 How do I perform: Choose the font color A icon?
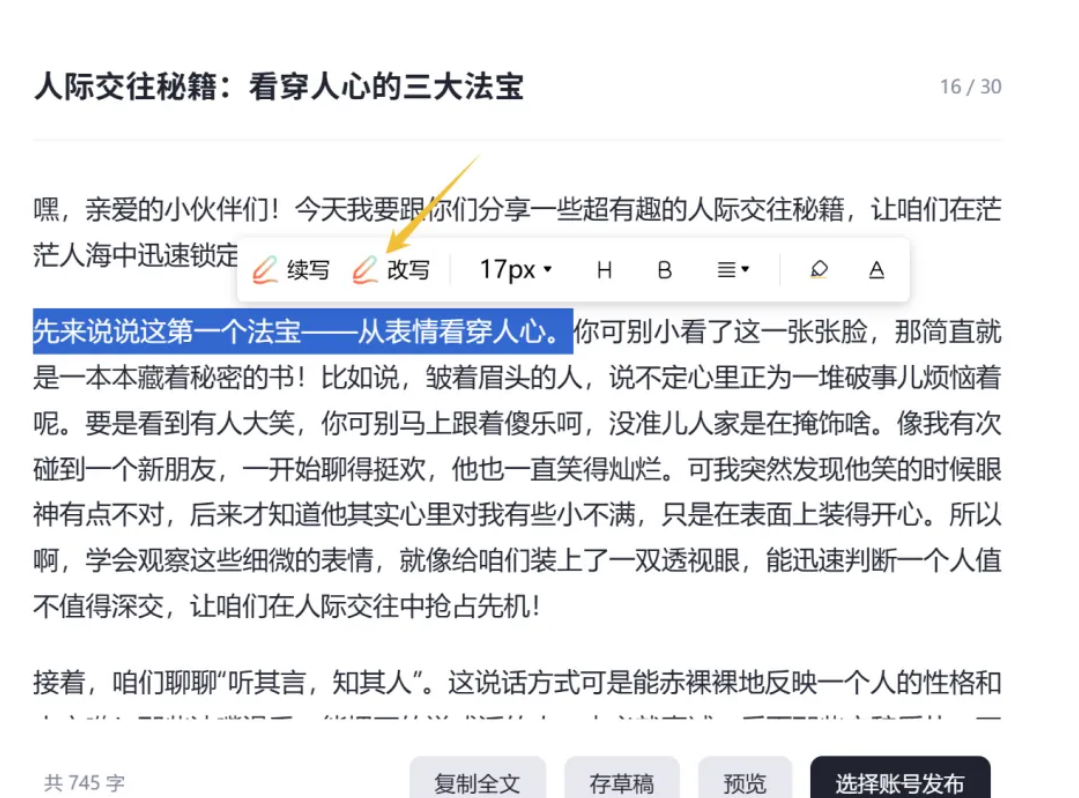(876, 270)
